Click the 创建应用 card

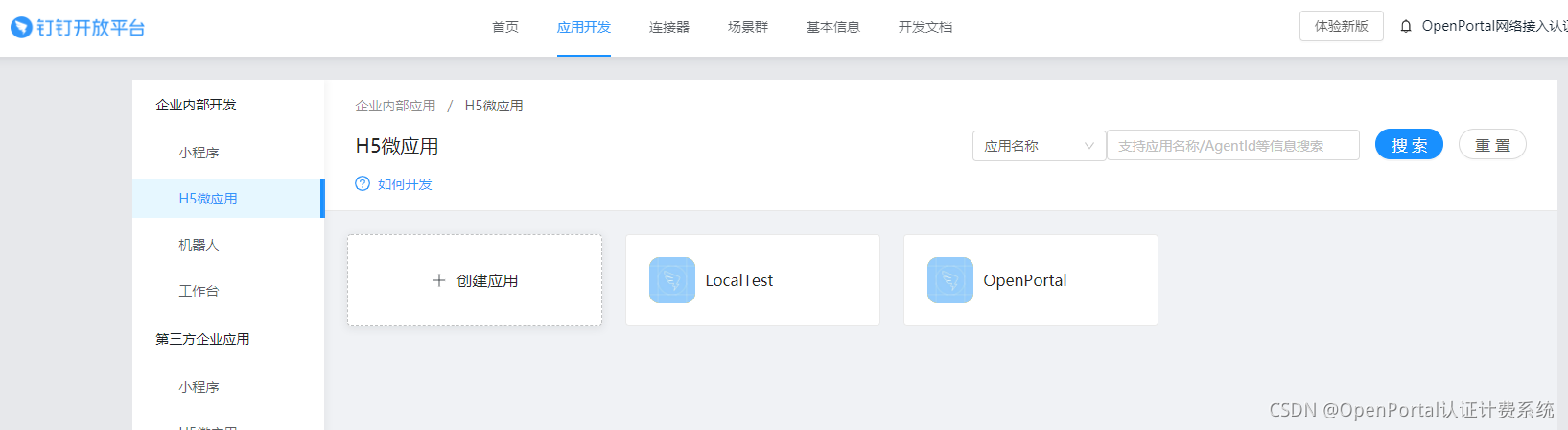click(475, 280)
